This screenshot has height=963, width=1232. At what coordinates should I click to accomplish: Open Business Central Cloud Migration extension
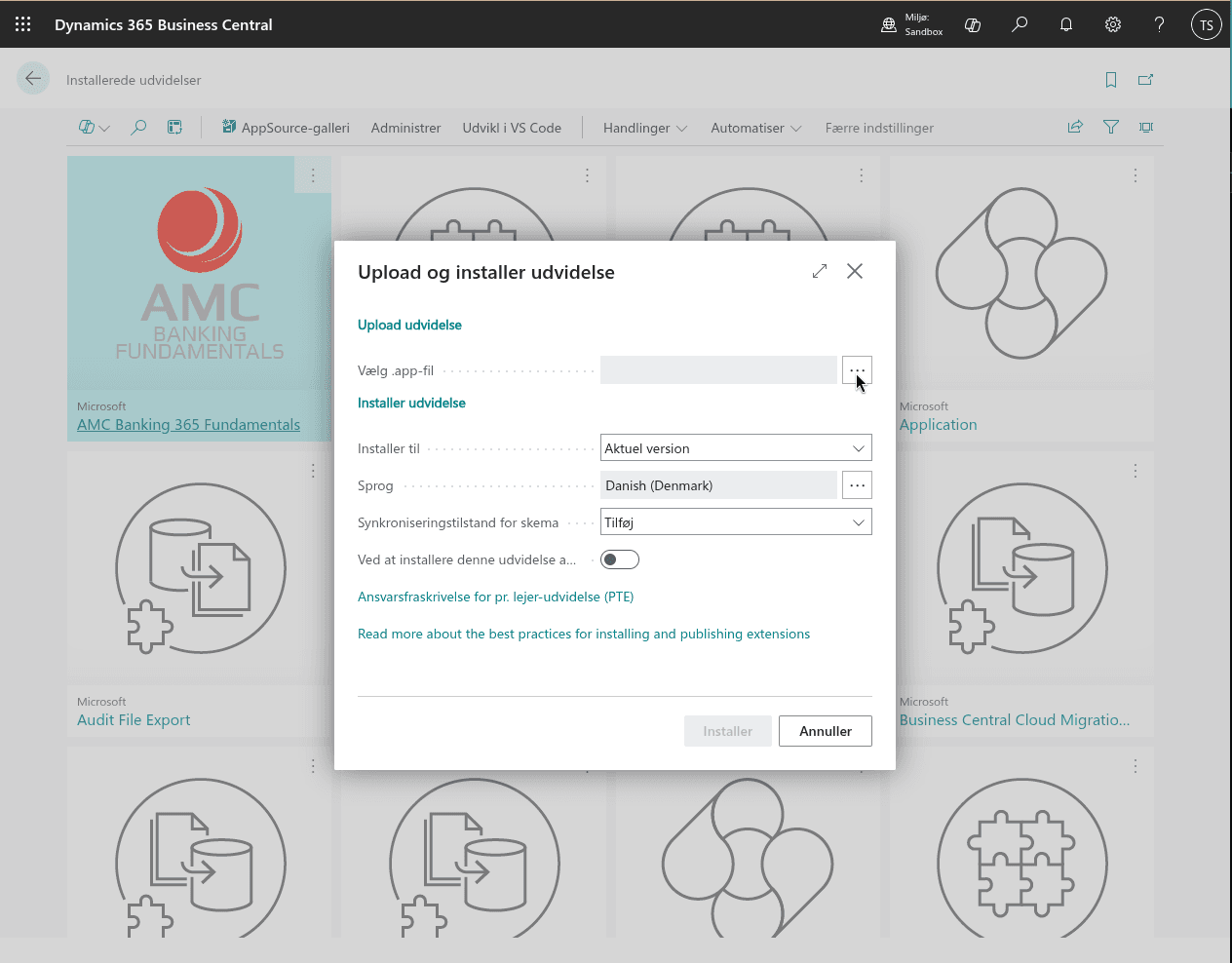point(1015,720)
